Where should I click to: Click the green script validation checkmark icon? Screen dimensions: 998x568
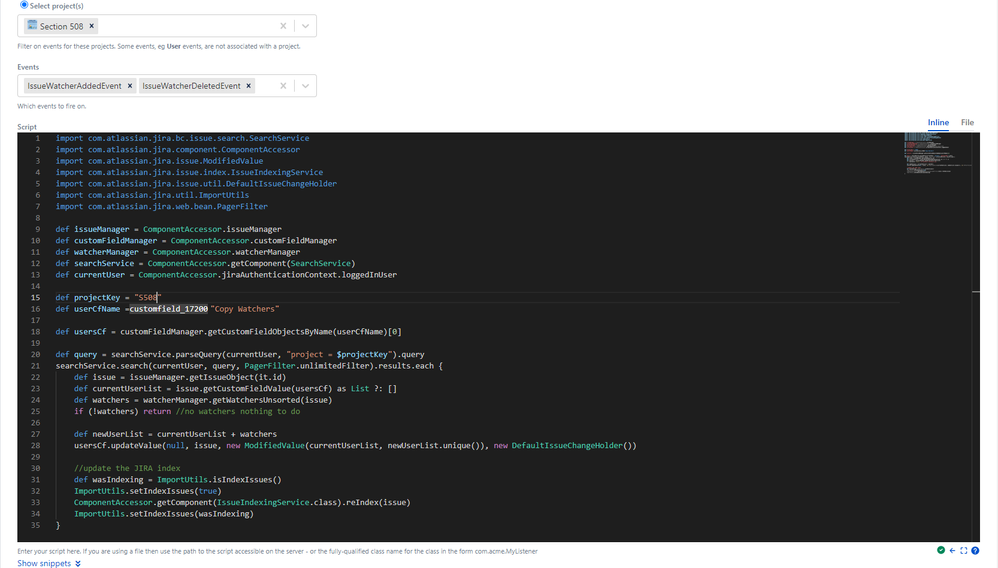pos(941,550)
